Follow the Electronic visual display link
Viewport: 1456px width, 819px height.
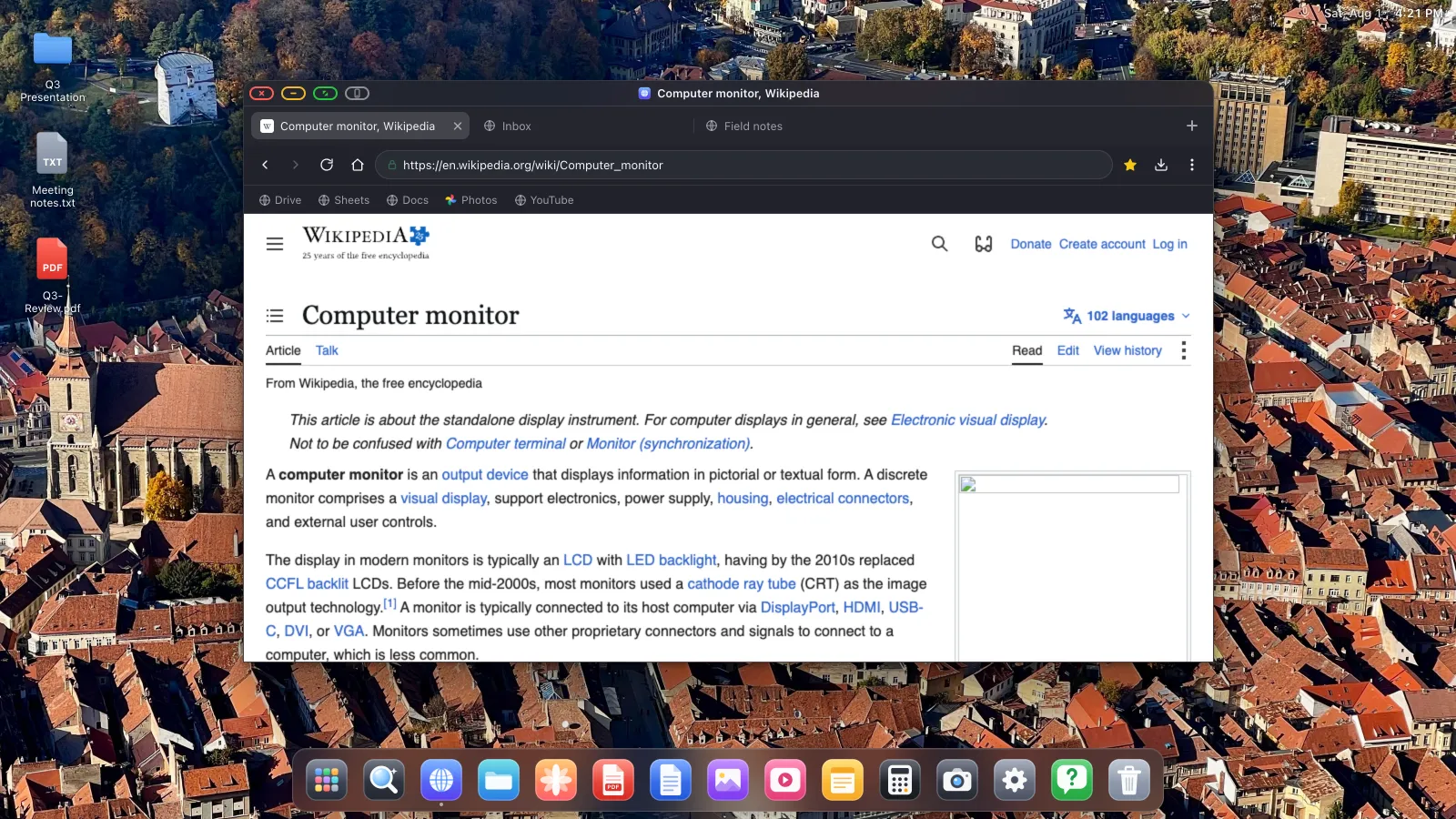(968, 420)
